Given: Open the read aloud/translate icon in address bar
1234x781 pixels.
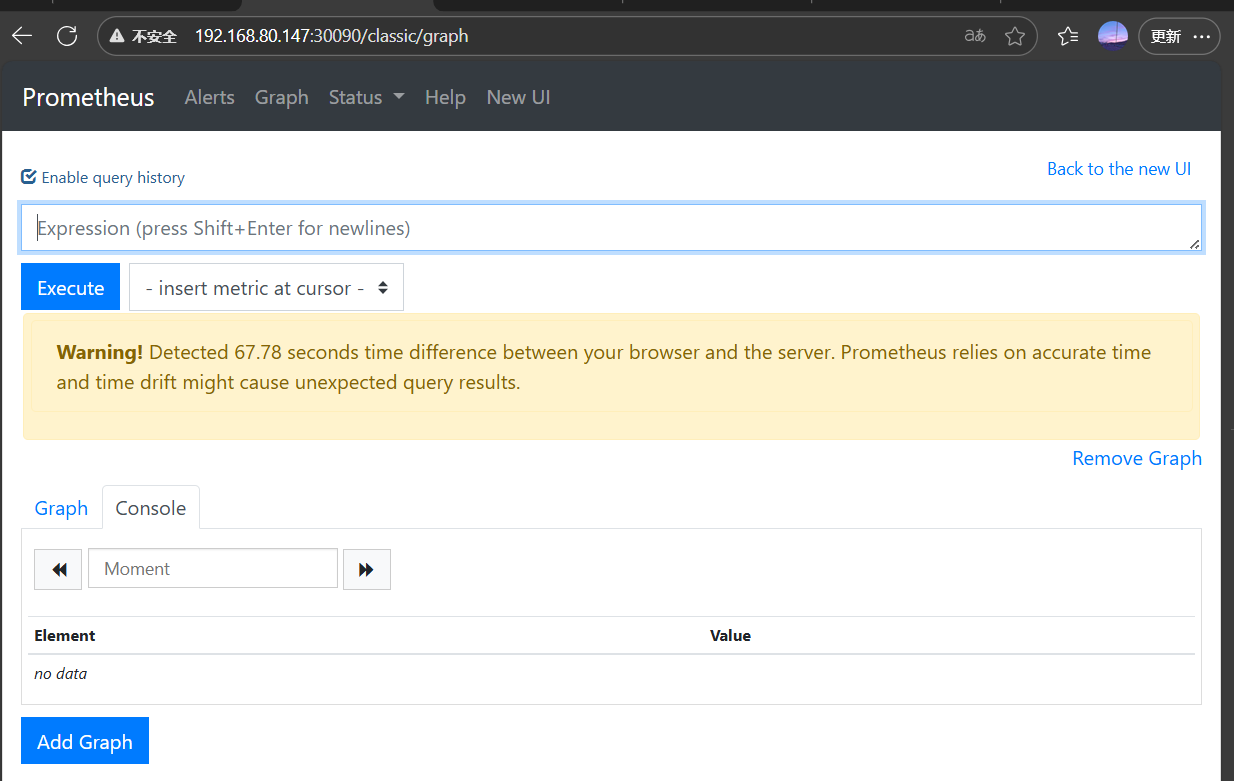Looking at the screenshot, I should [x=975, y=36].
